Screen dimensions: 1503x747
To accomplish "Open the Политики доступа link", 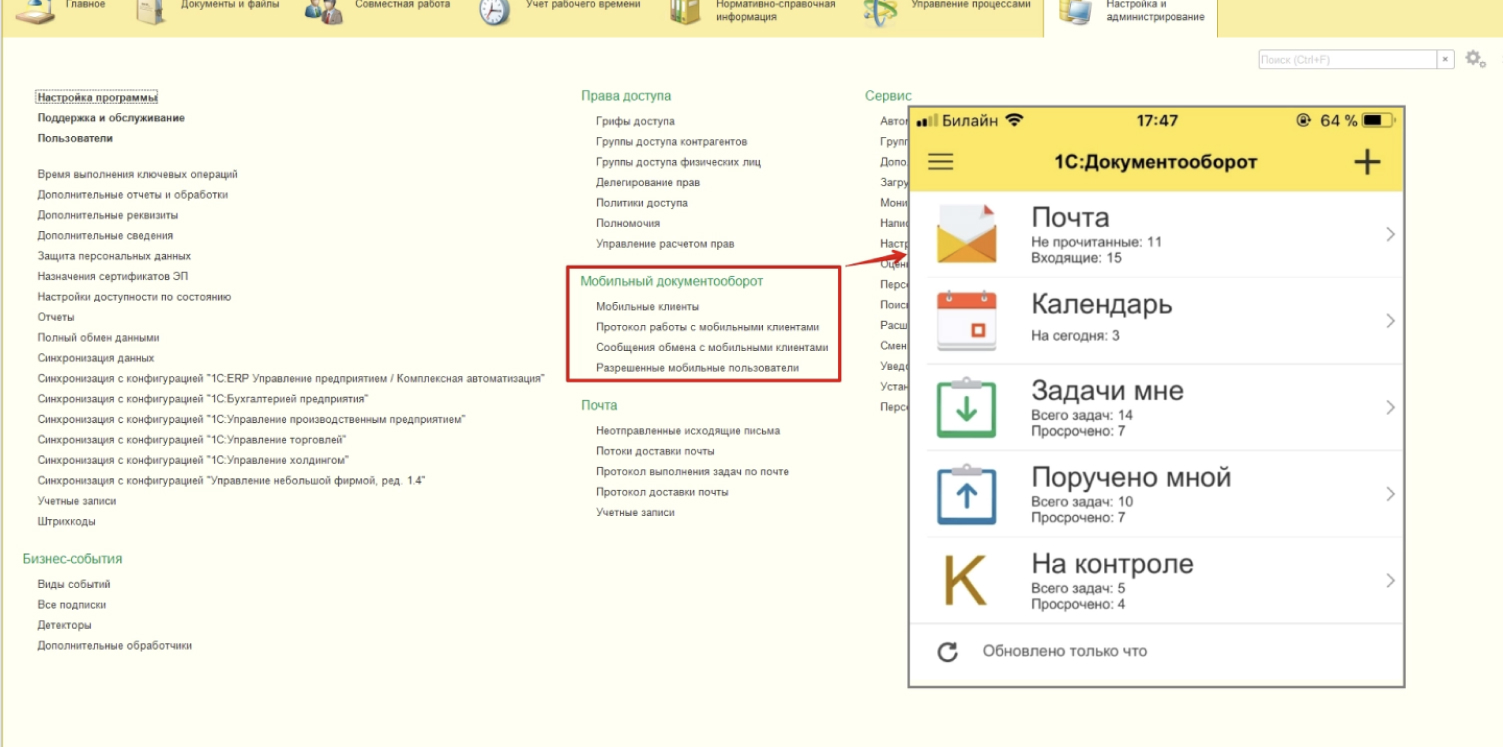I will tap(641, 203).
